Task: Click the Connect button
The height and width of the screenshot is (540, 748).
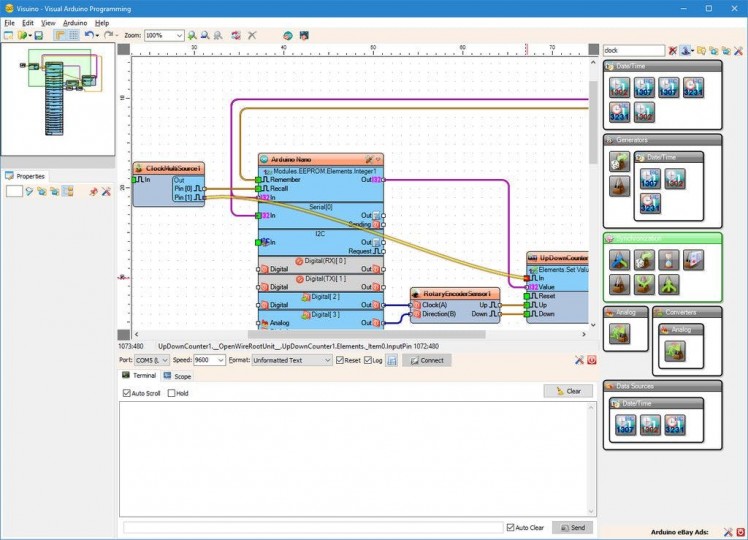Action: [426, 360]
